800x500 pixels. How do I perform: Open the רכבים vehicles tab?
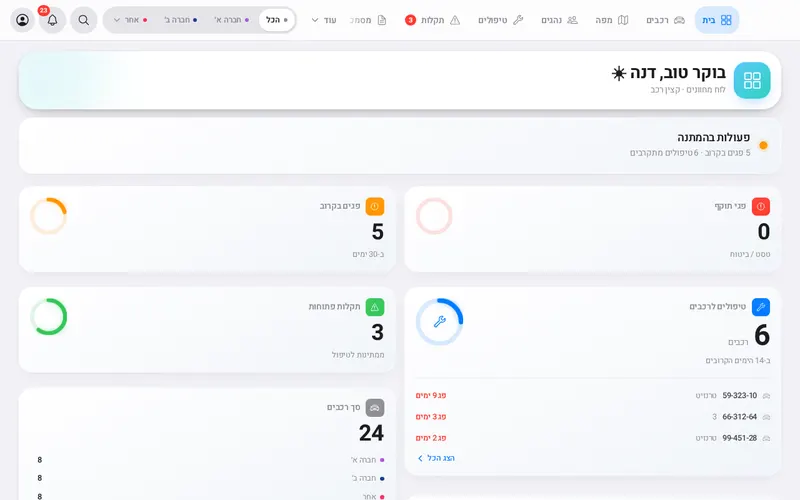click(x=665, y=20)
